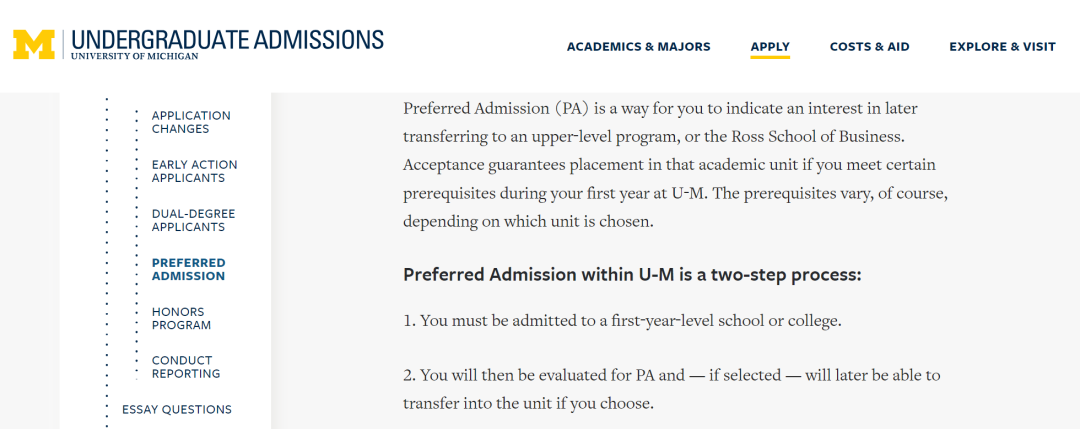Click the two-step process heading
The height and width of the screenshot is (429, 1080).
(632, 275)
